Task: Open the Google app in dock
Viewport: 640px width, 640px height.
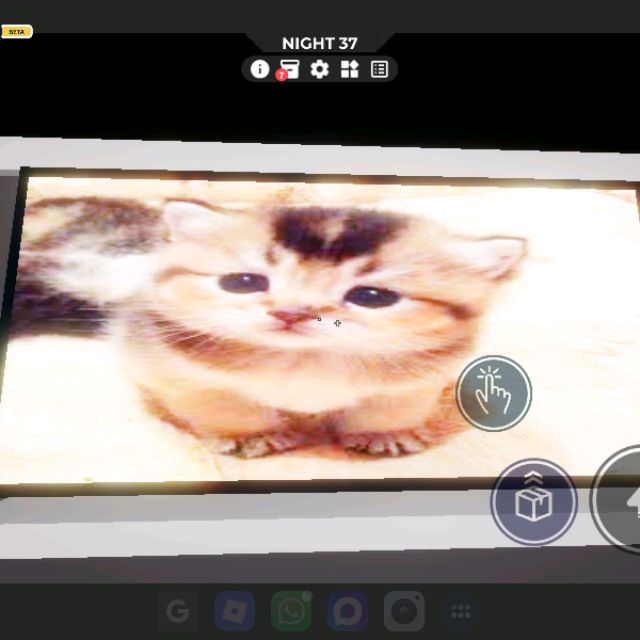Action: (x=178, y=611)
